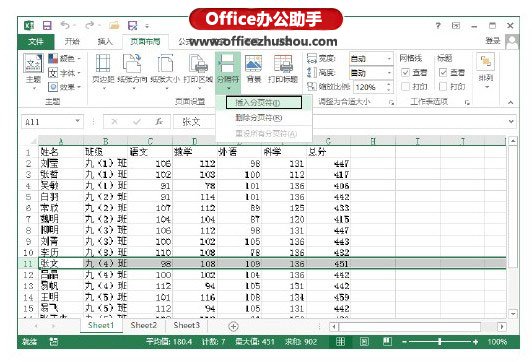Click the 100% zoom level
Viewport: 532px width, 362px height.
497,342
